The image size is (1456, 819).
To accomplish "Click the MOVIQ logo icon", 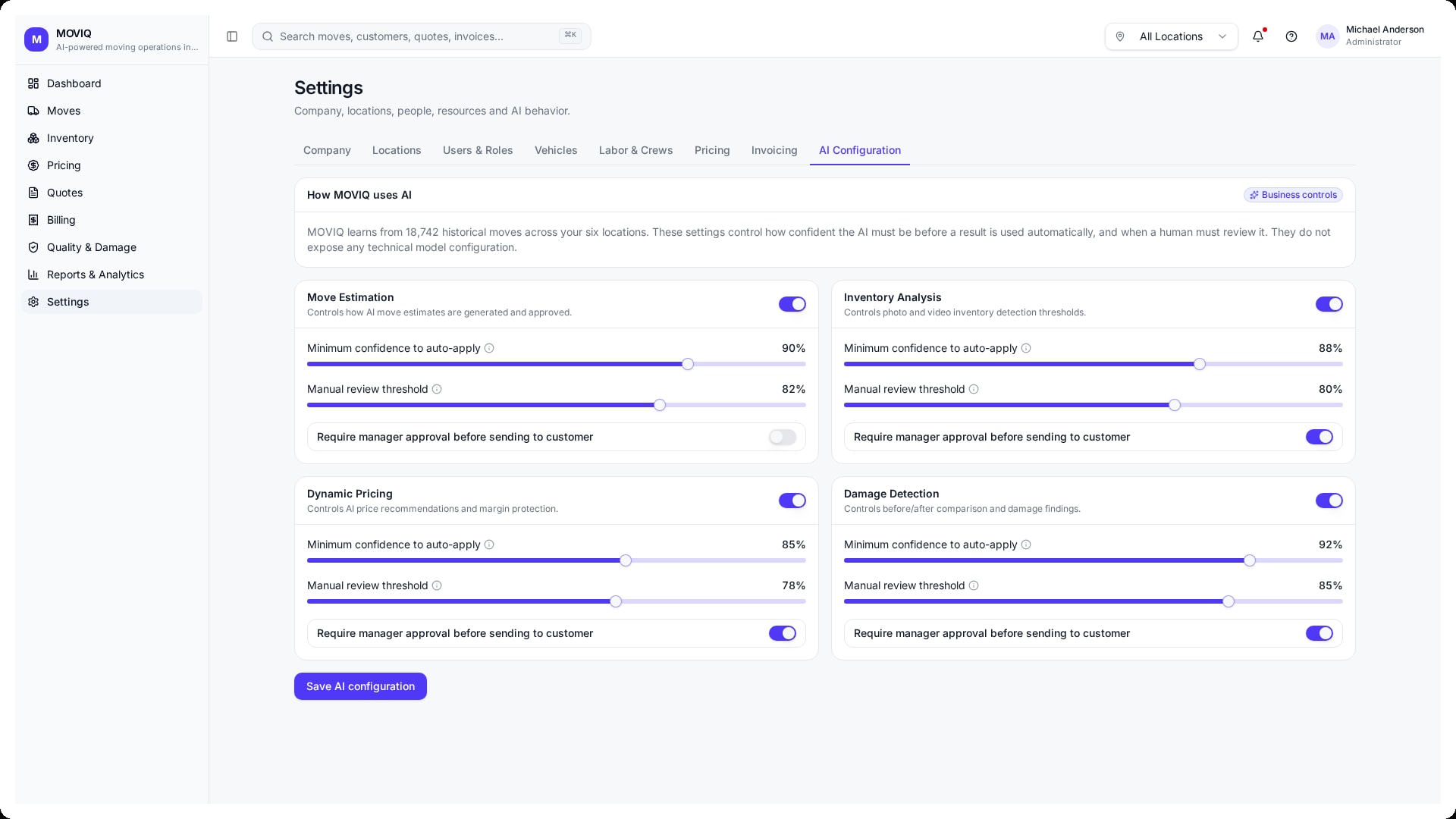I will pyautogui.click(x=36, y=39).
